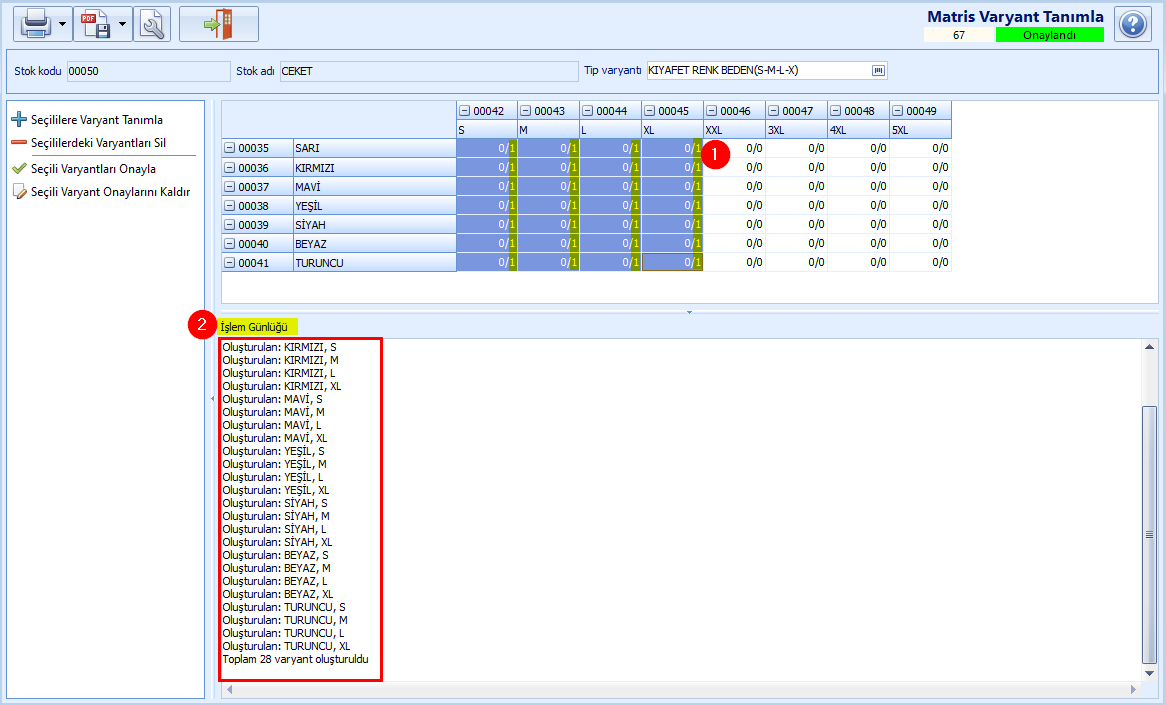Select the SARI / S variant cell
1166x705 pixels.
coord(487,148)
